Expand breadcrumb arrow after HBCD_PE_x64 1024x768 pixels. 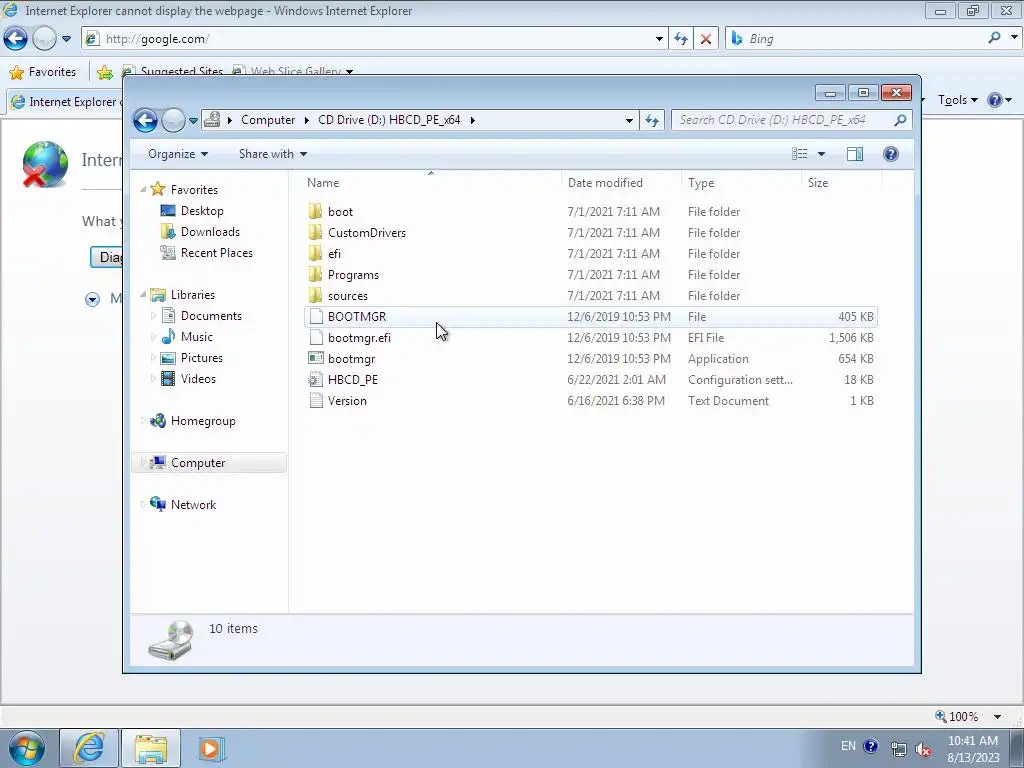[x=473, y=120]
